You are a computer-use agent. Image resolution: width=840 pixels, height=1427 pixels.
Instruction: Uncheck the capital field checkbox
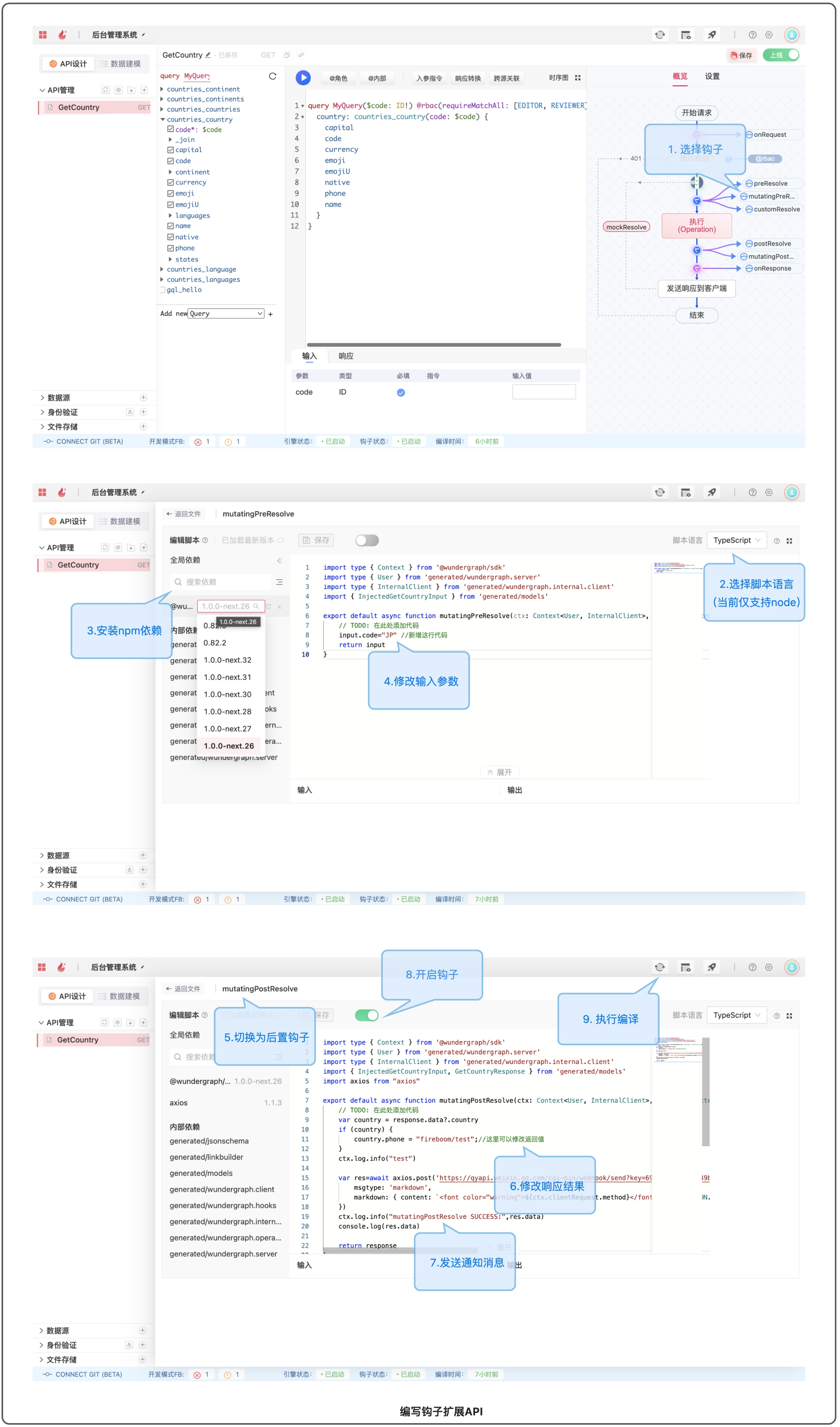coord(171,150)
